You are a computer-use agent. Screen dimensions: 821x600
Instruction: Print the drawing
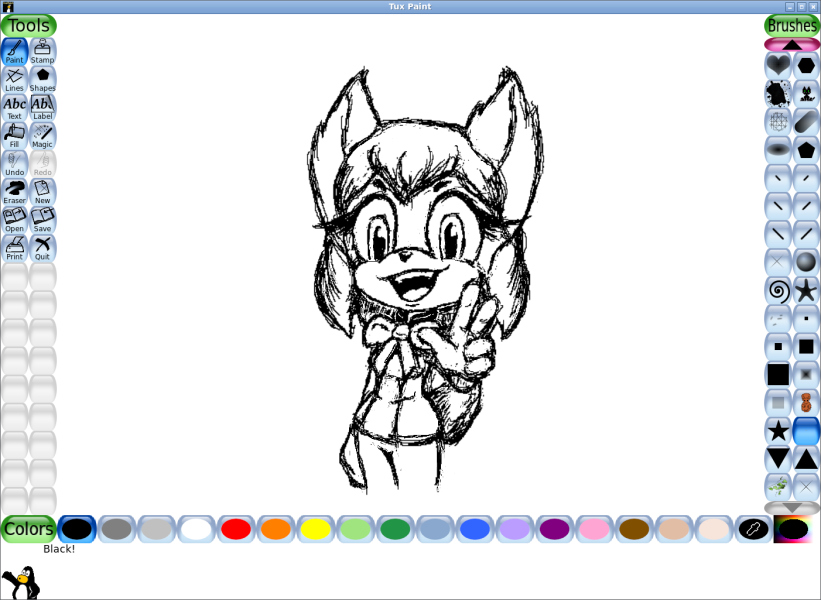pyautogui.click(x=14, y=249)
